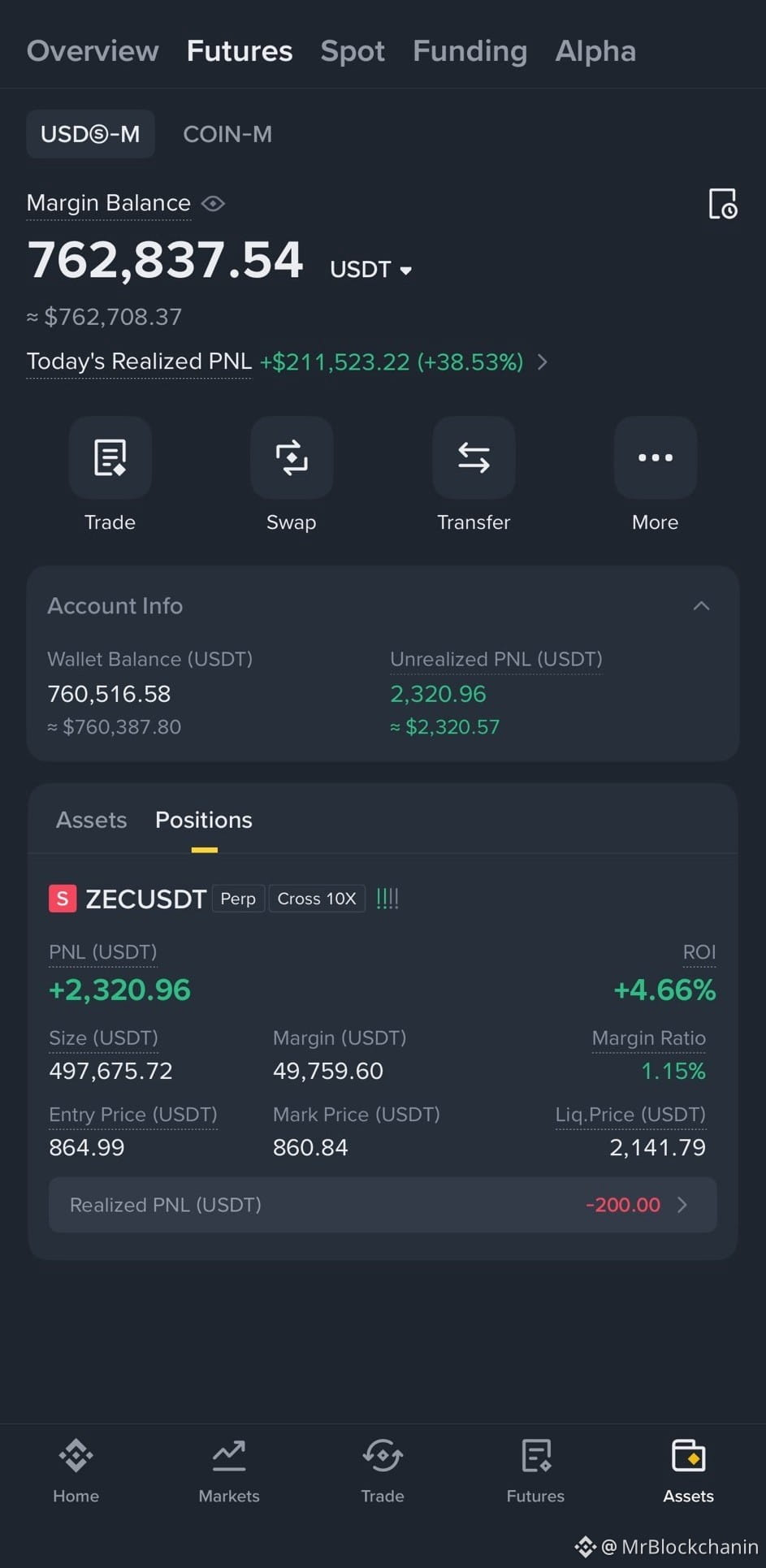Go to Home in bottom navigation
This screenshot has width=766, height=1568.
tap(76, 1471)
